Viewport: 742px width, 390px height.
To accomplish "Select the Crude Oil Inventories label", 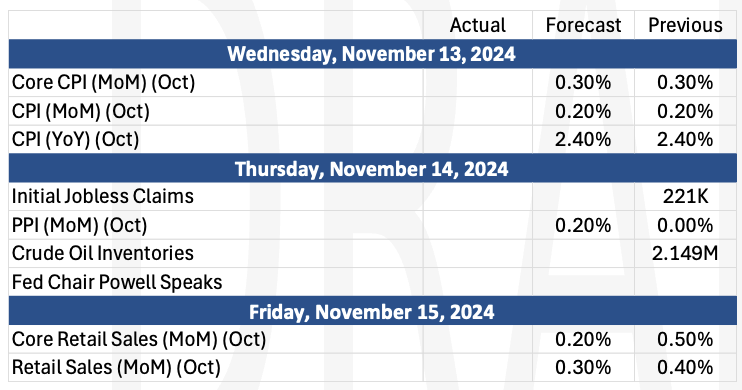I will pyautogui.click(x=103, y=254).
